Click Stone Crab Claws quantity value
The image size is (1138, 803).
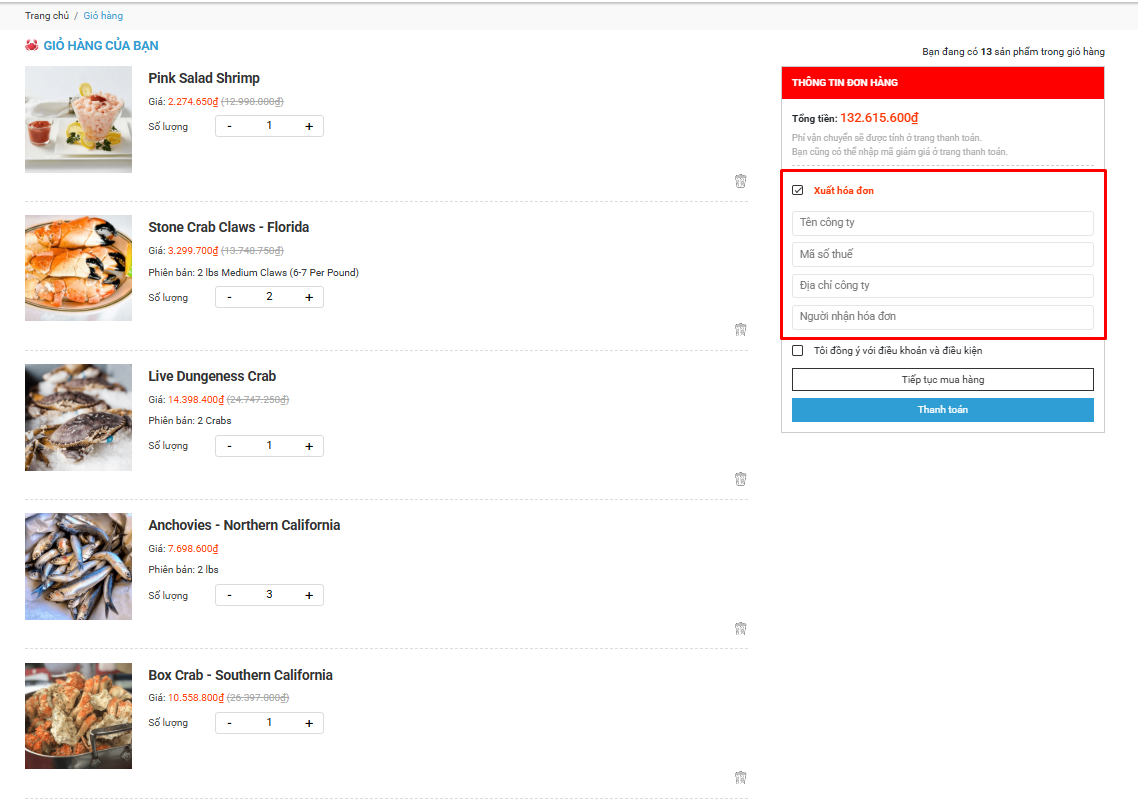pos(269,296)
